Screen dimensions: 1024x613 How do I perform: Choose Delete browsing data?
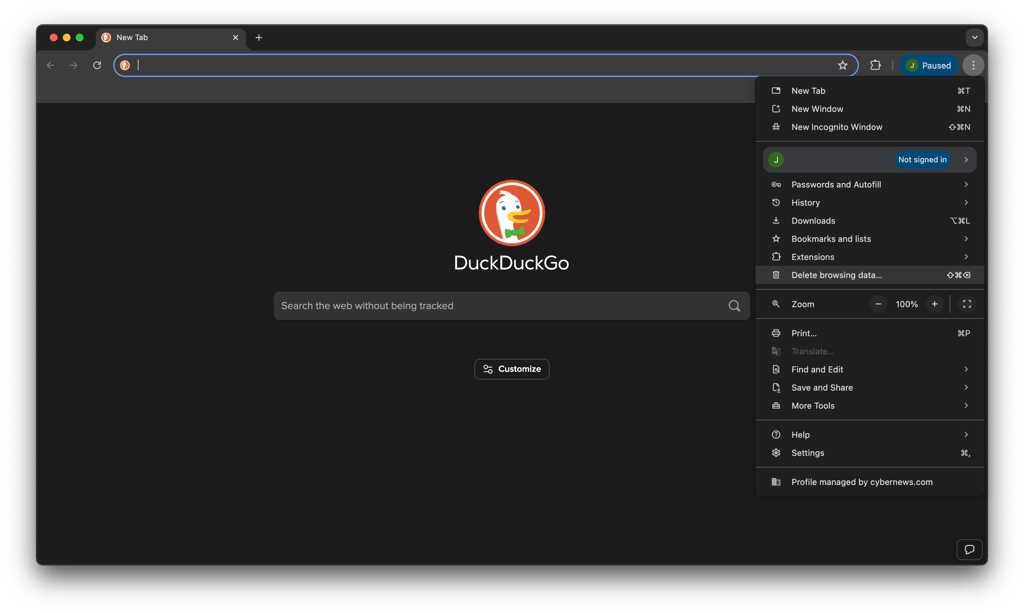click(x=870, y=275)
